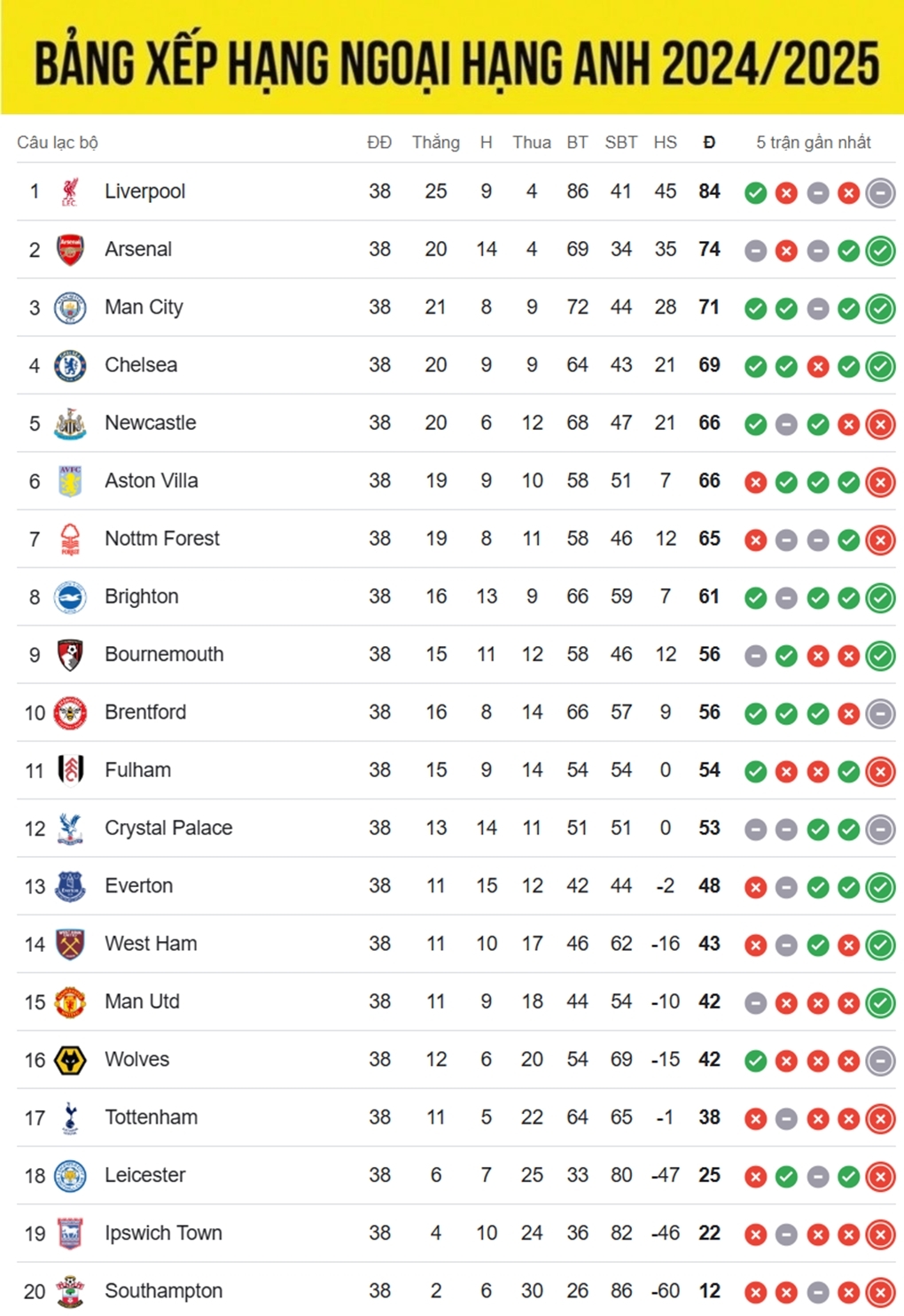Select Arsenal's most recent match result icon
This screenshot has width=904, height=1316.
(880, 251)
